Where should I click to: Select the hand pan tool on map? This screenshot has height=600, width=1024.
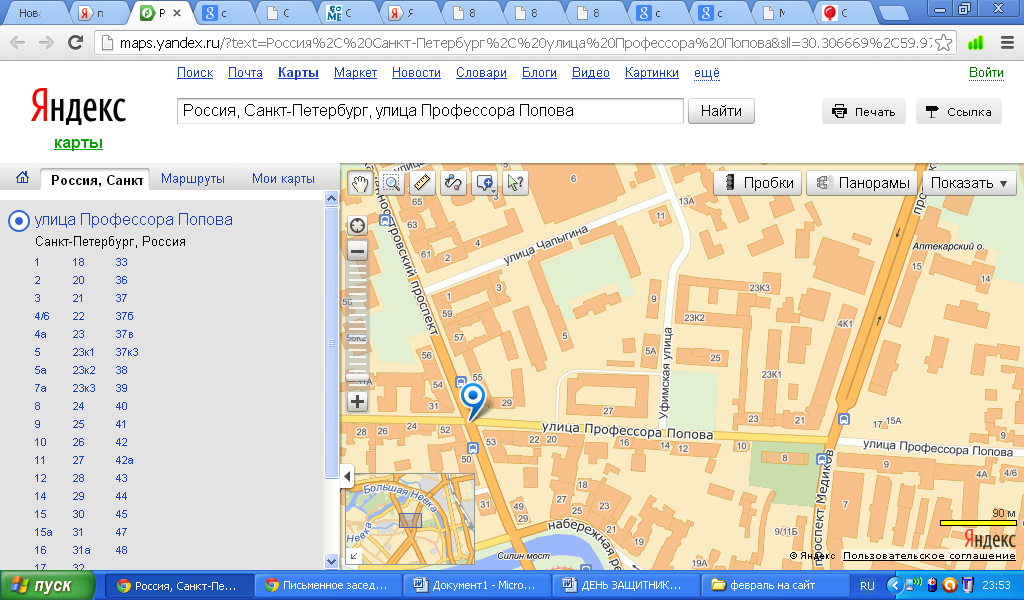(360, 183)
